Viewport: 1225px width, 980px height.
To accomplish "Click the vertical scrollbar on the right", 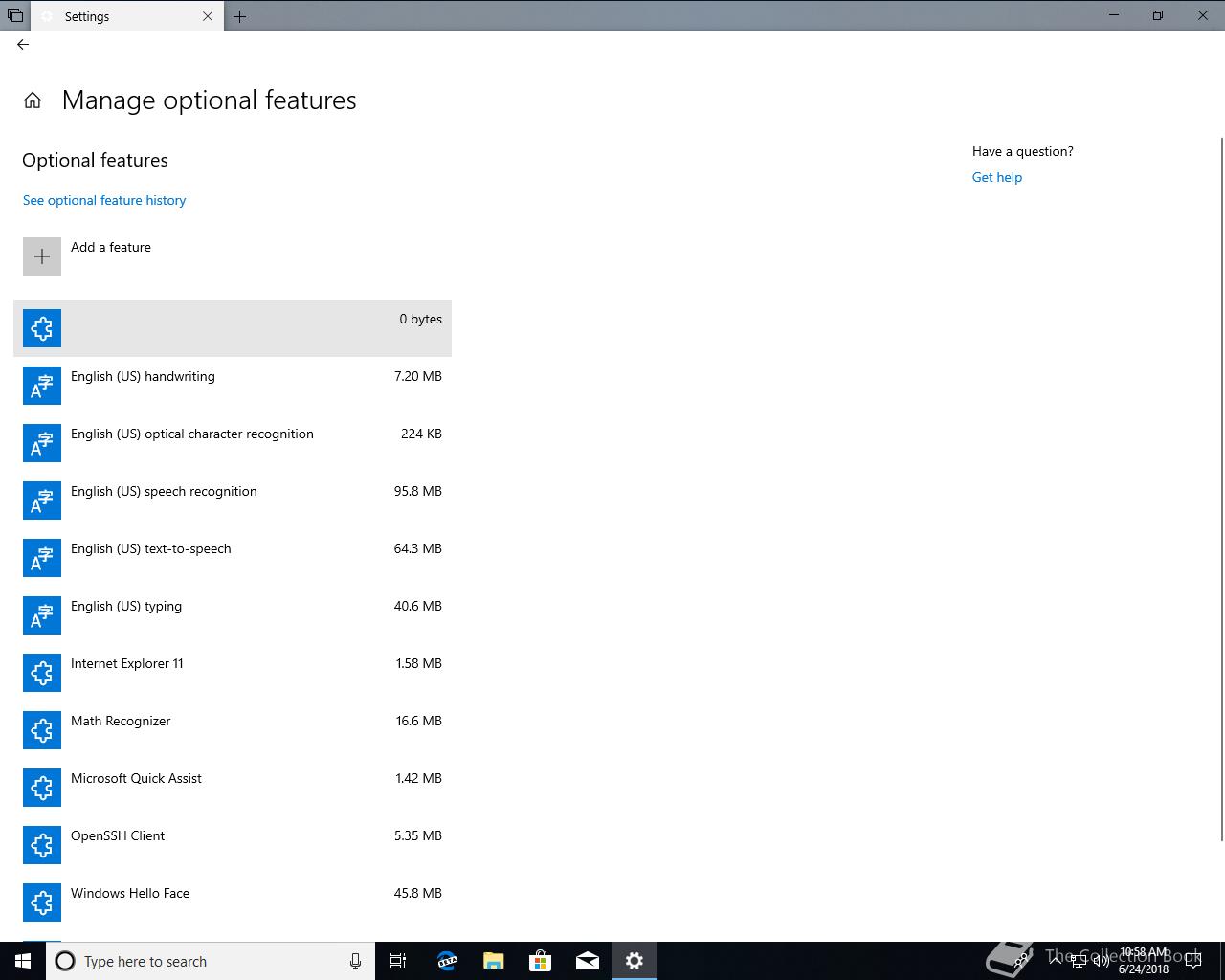I will (x=1221, y=488).
